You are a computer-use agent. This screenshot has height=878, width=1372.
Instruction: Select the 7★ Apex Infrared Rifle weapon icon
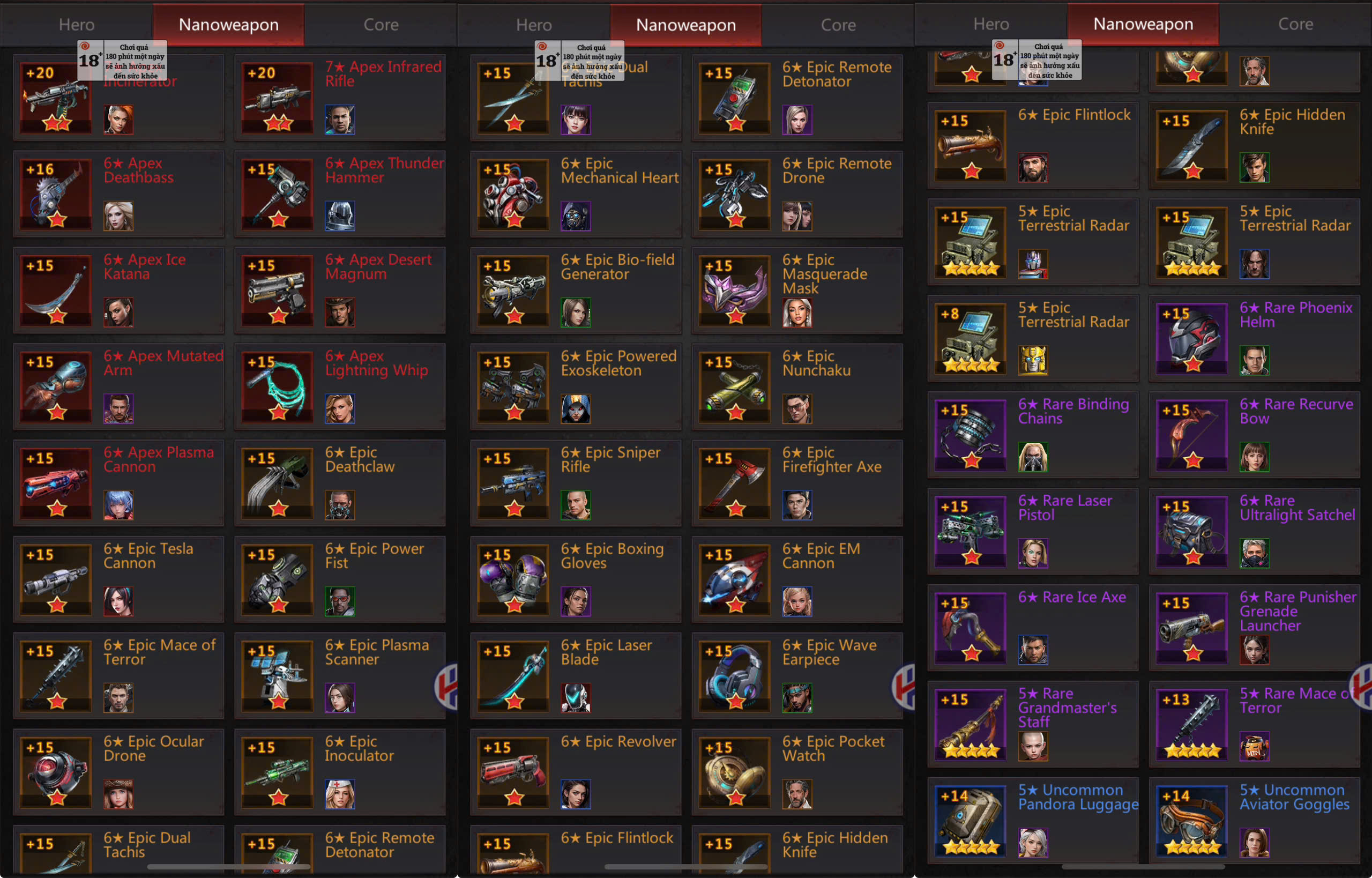tap(277, 98)
